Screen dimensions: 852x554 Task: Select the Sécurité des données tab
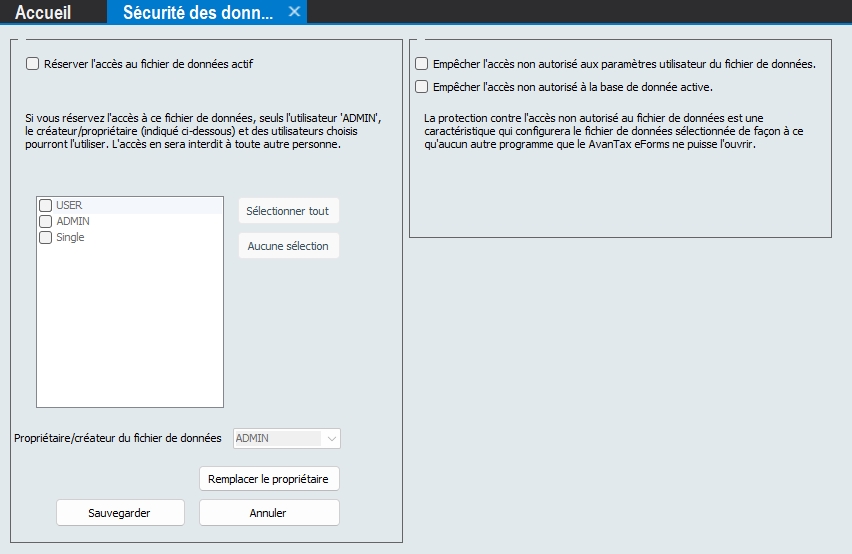coord(196,12)
